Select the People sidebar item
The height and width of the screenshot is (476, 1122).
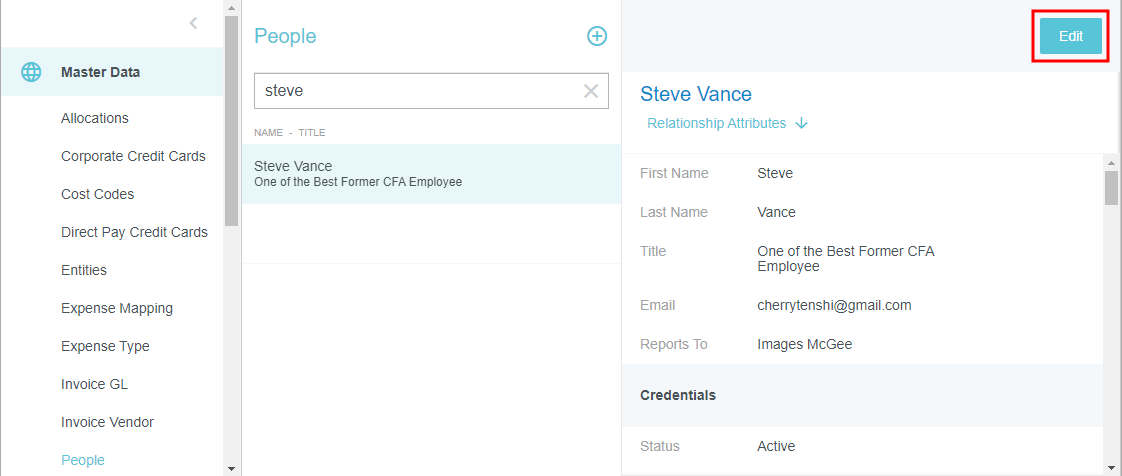(83, 460)
